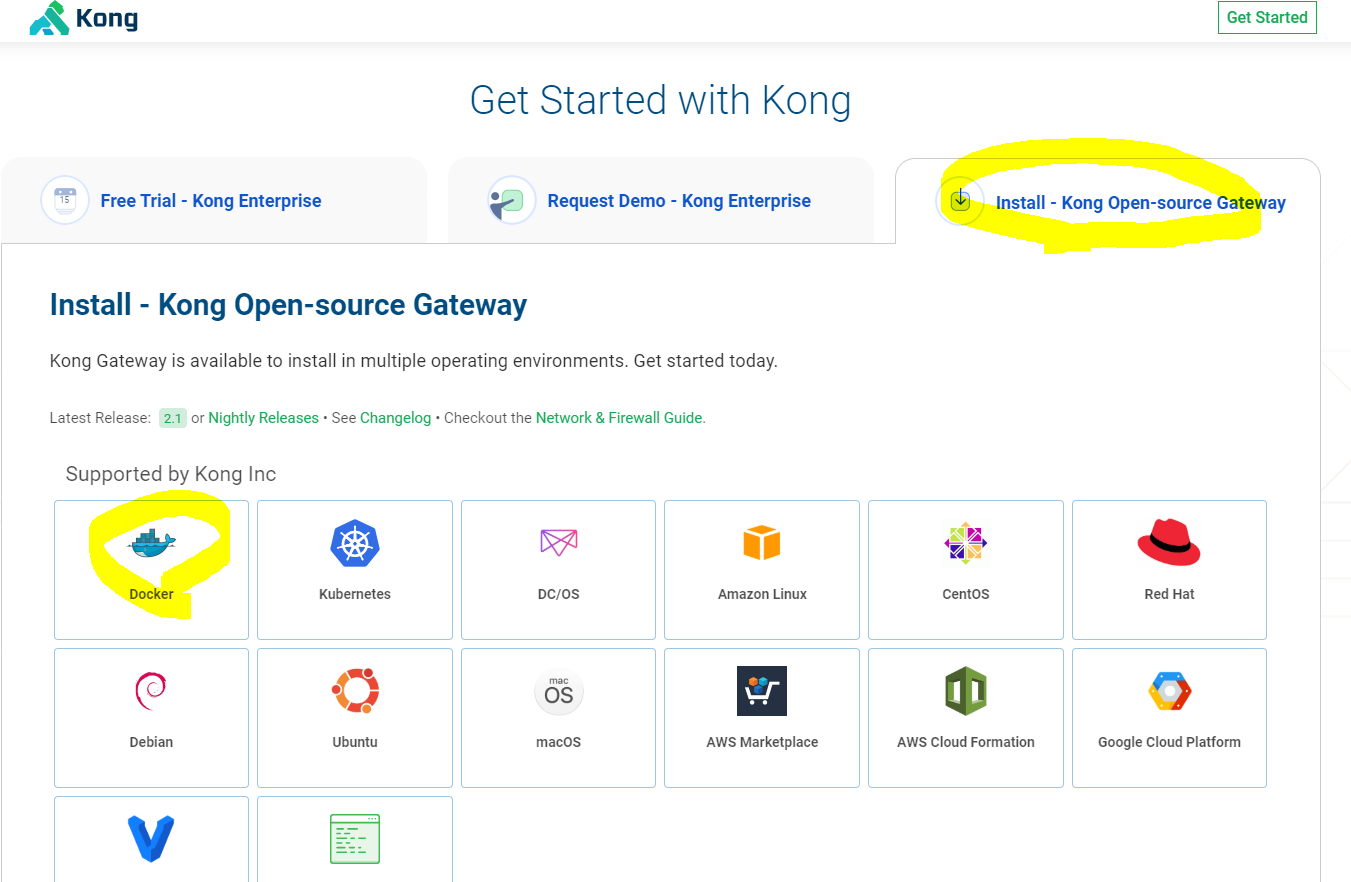Open the Network & Firewall Guide link
This screenshot has height=882, width=1351.
tap(619, 418)
